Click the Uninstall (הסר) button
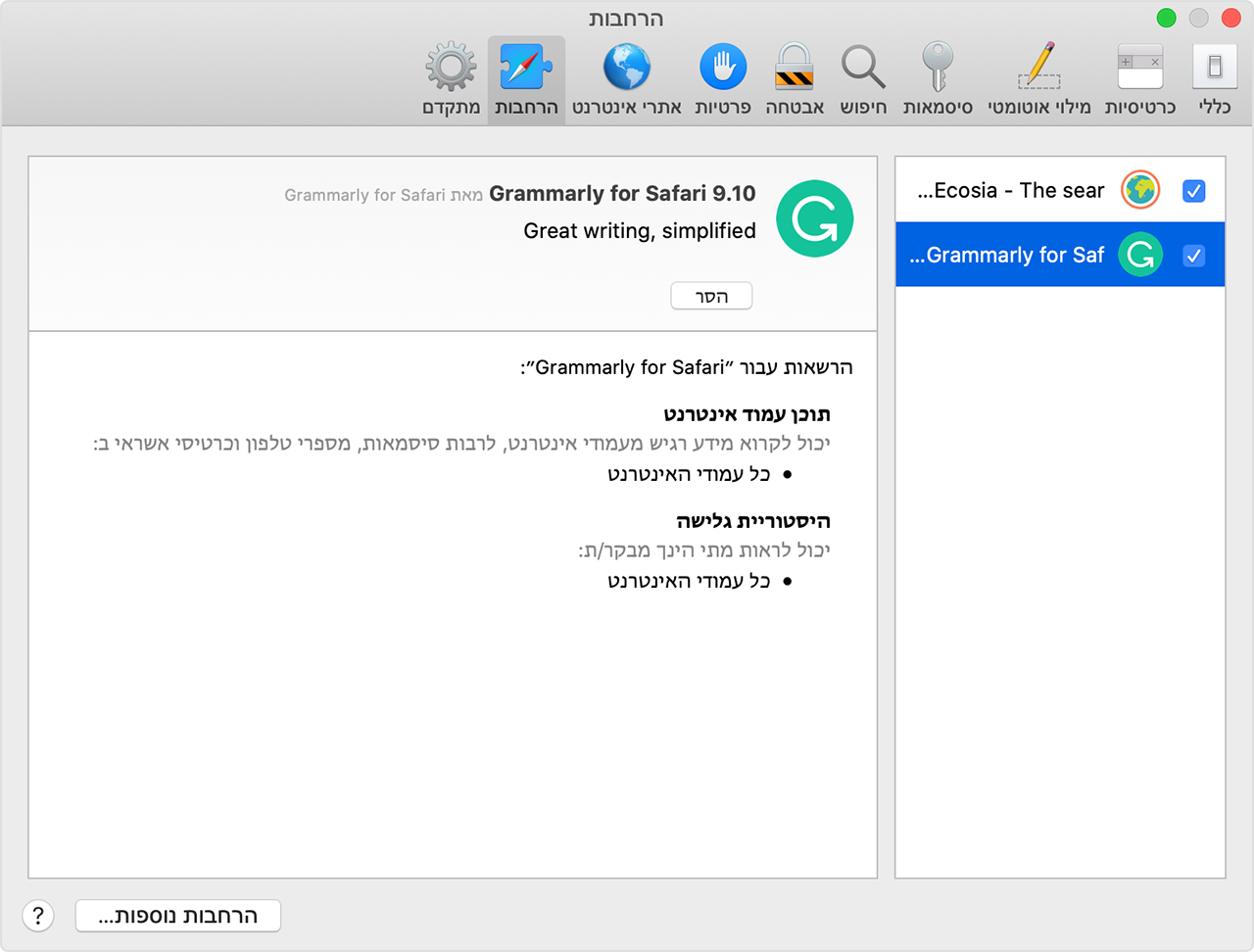1254x952 pixels. (x=711, y=296)
